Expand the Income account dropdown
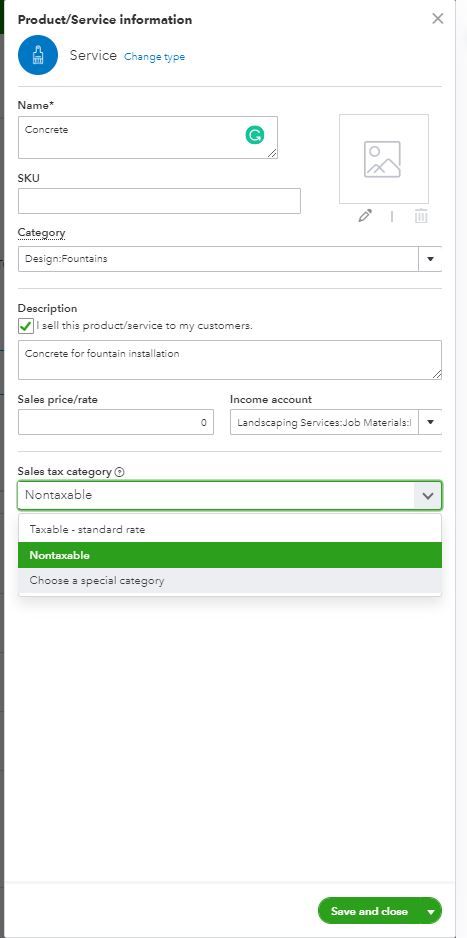This screenshot has width=467, height=938. click(430, 422)
